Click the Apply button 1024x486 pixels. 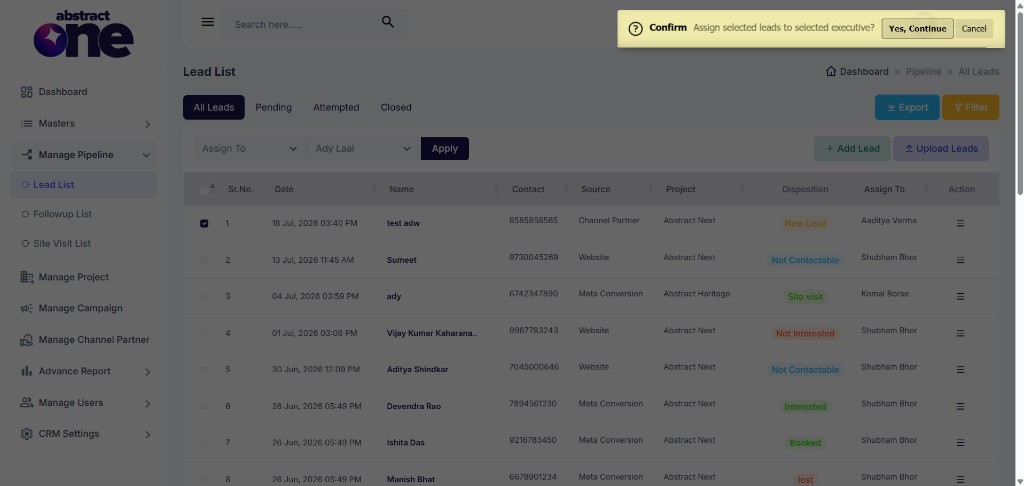pos(445,148)
